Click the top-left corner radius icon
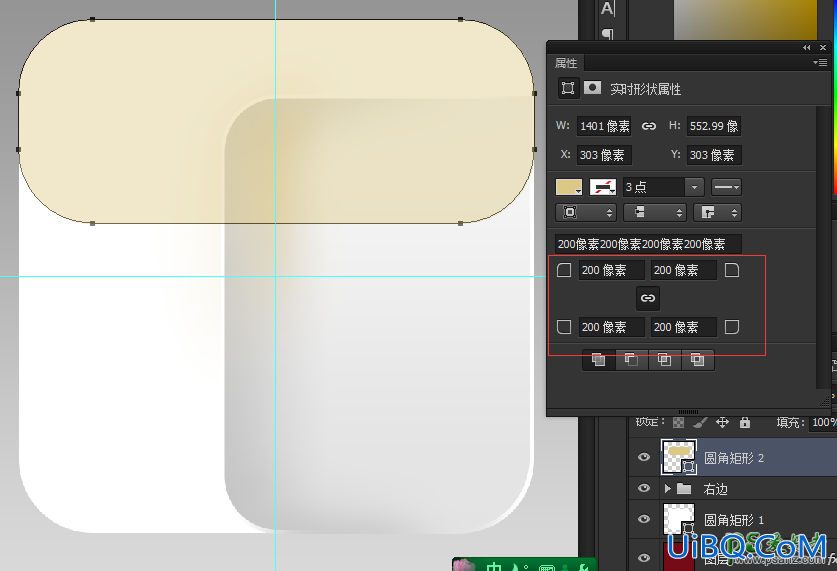This screenshot has height=571, width=837. [564, 270]
